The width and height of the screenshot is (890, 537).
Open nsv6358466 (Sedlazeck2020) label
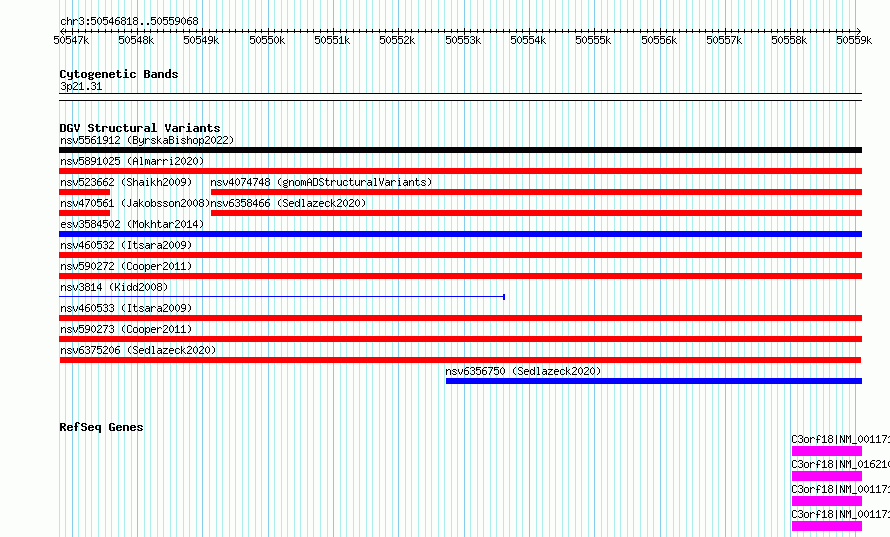click(x=288, y=203)
